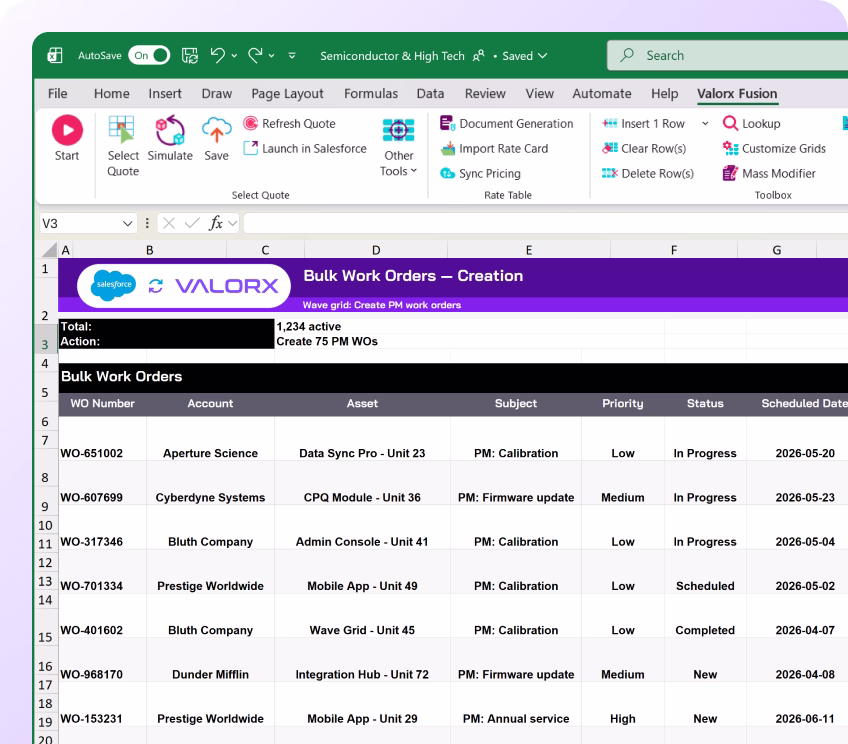This screenshot has width=848, height=744.
Task: Open Mass Modifier
Action: pyautogui.click(x=769, y=173)
